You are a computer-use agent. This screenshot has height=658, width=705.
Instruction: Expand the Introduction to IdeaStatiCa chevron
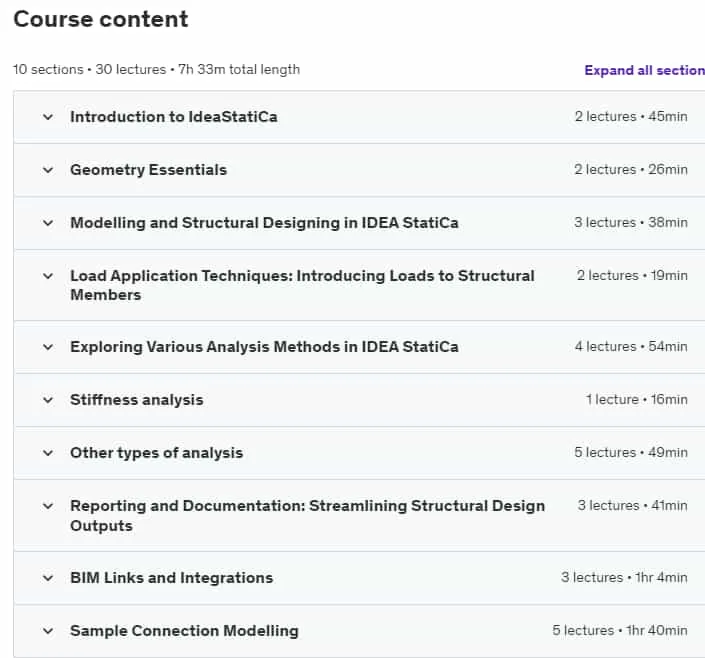[48, 117]
